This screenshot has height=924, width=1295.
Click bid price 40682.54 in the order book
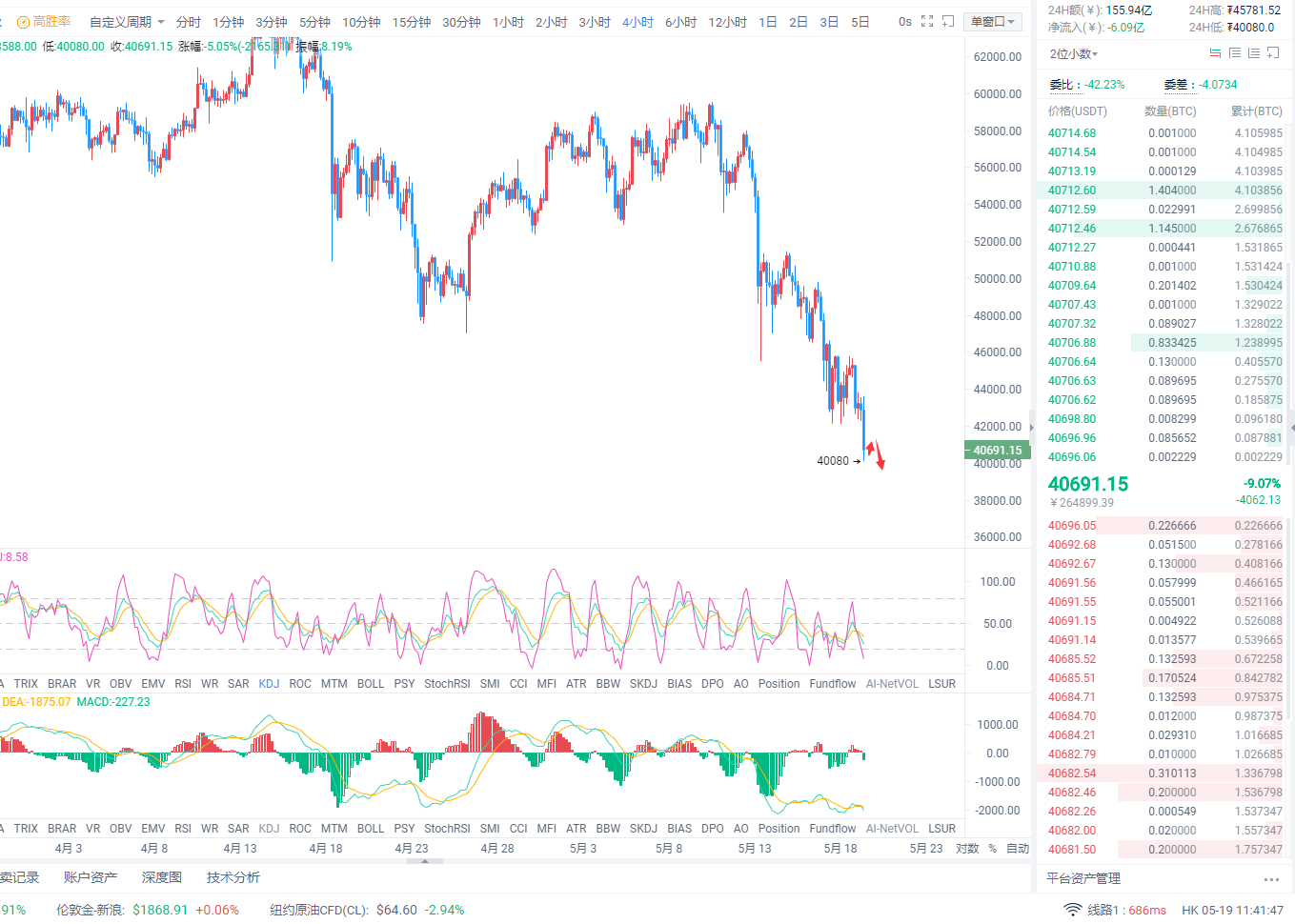1072,773
